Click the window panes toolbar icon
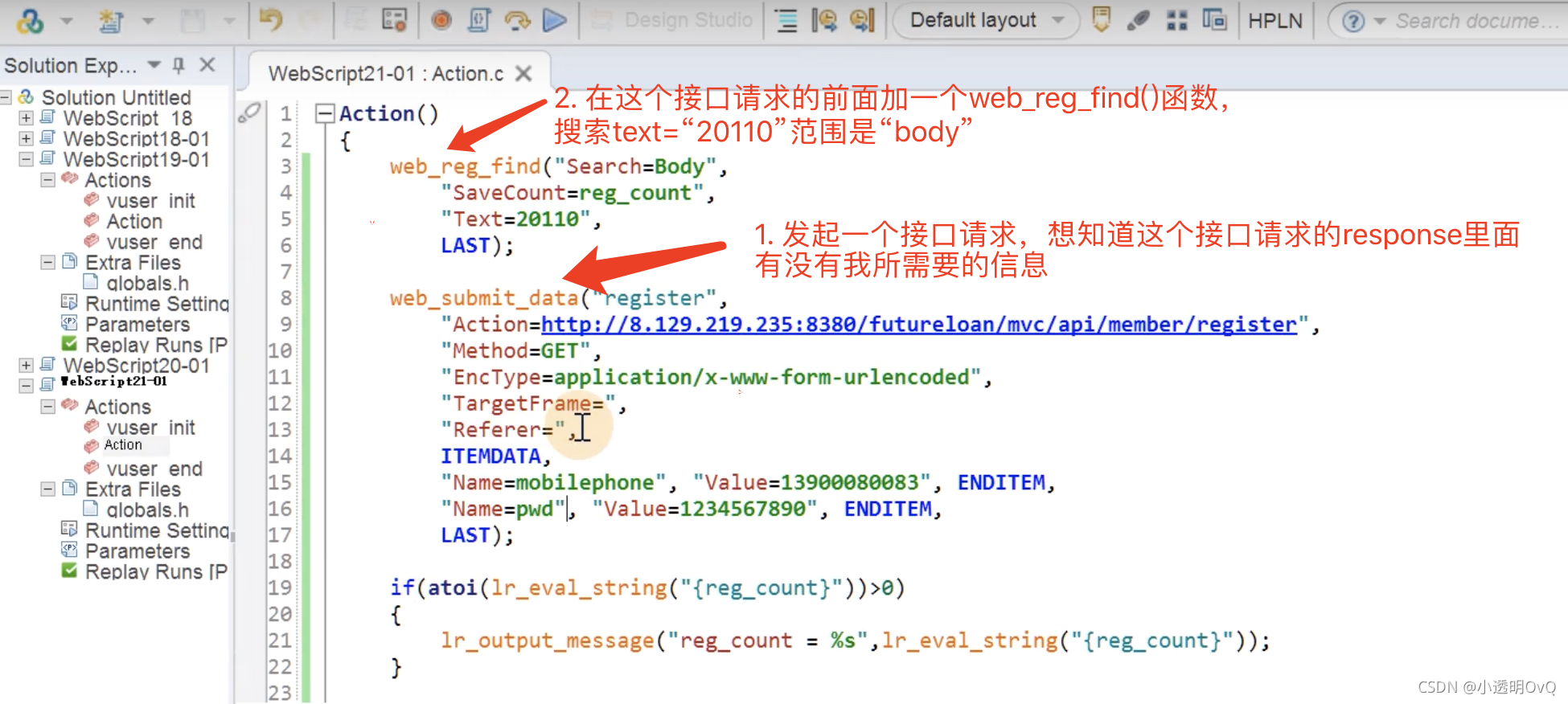 click(x=1214, y=20)
